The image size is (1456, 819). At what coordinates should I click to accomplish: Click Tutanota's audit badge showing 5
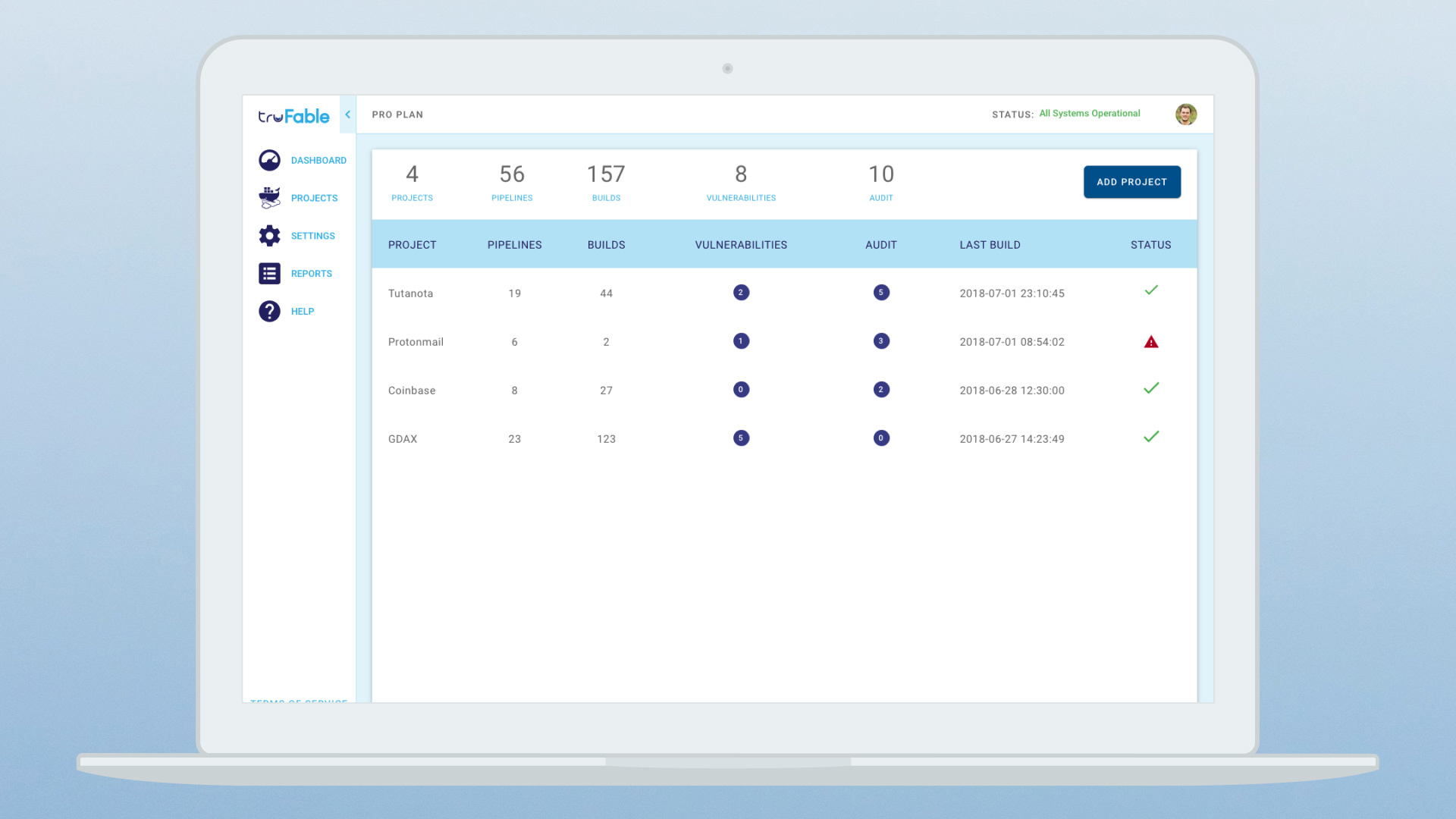click(880, 293)
